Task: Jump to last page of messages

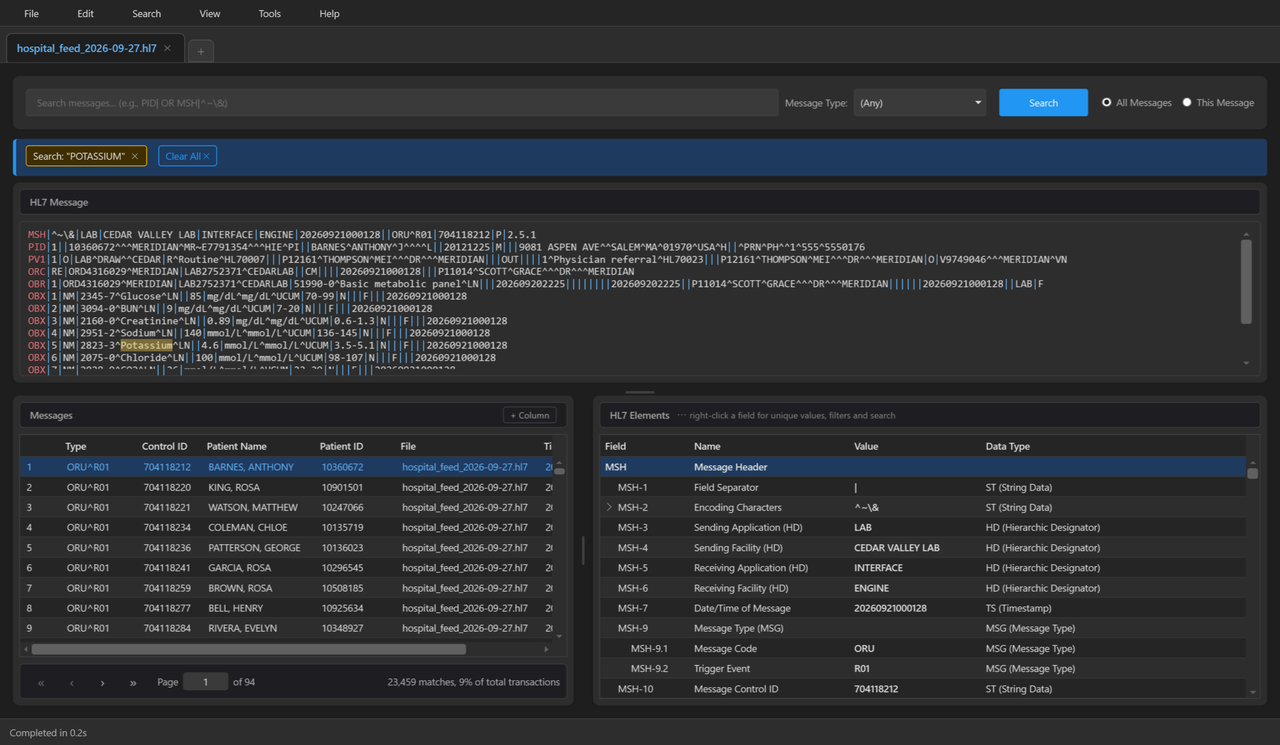Action: pyautogui.click(x=133, y=682)
